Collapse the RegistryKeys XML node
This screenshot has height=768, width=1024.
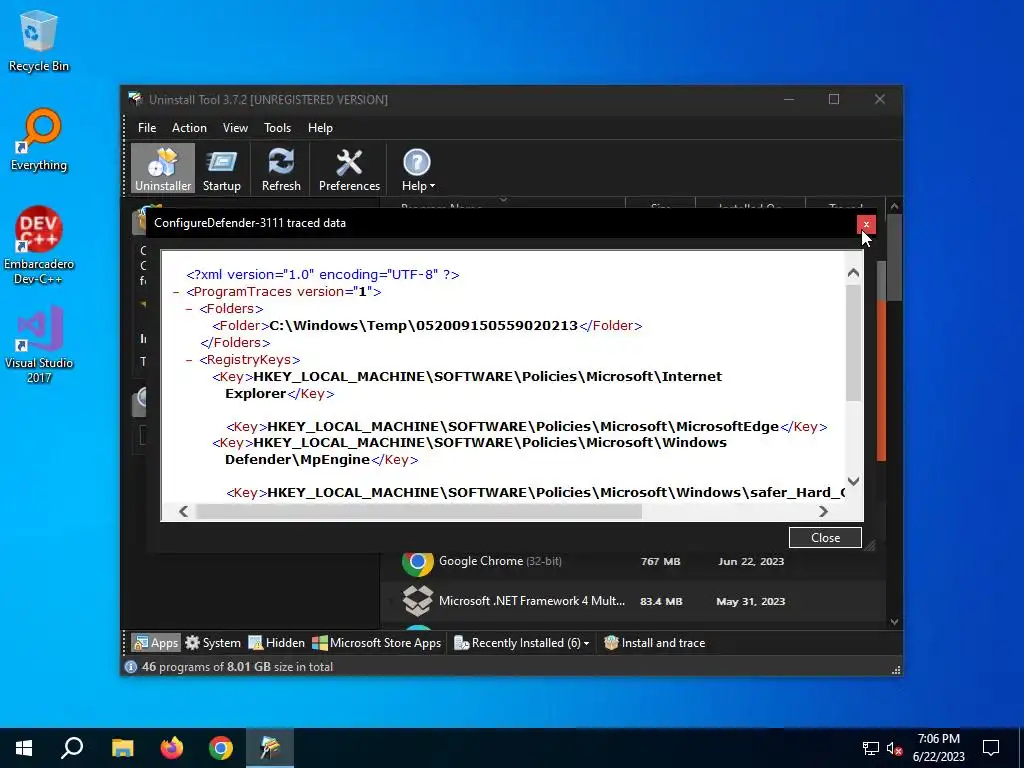(x=189, y=360)
